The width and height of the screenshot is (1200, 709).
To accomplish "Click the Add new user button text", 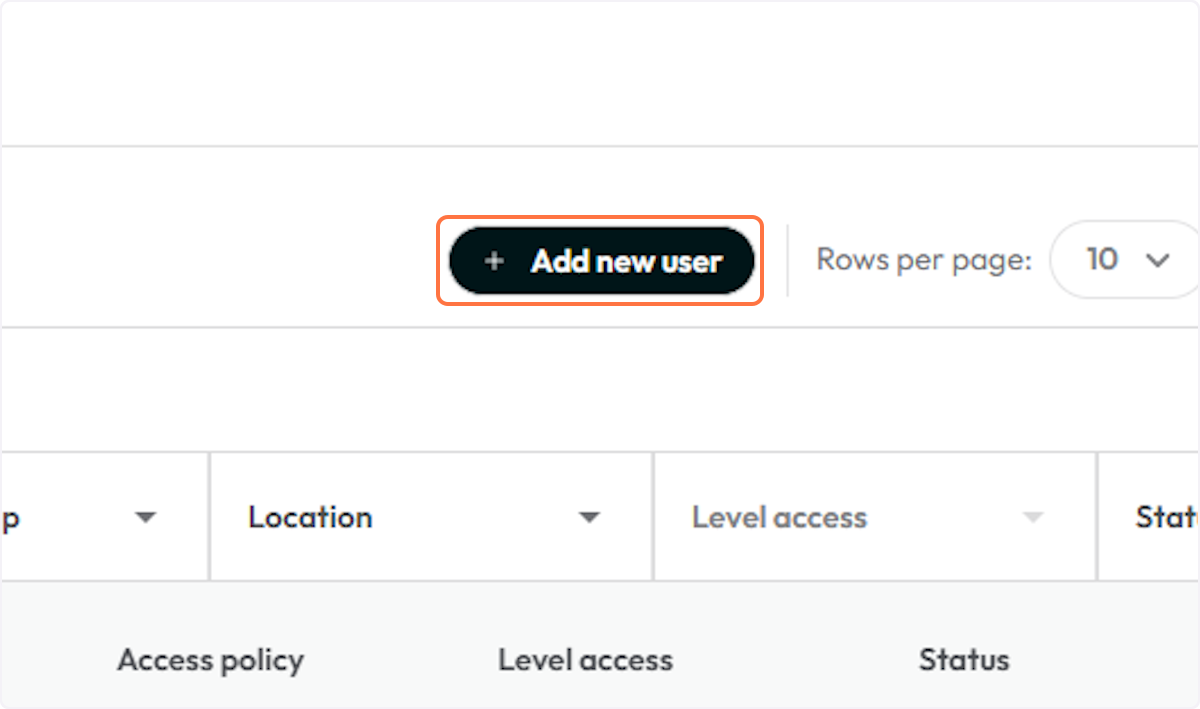I will click(x=626, y=262).
